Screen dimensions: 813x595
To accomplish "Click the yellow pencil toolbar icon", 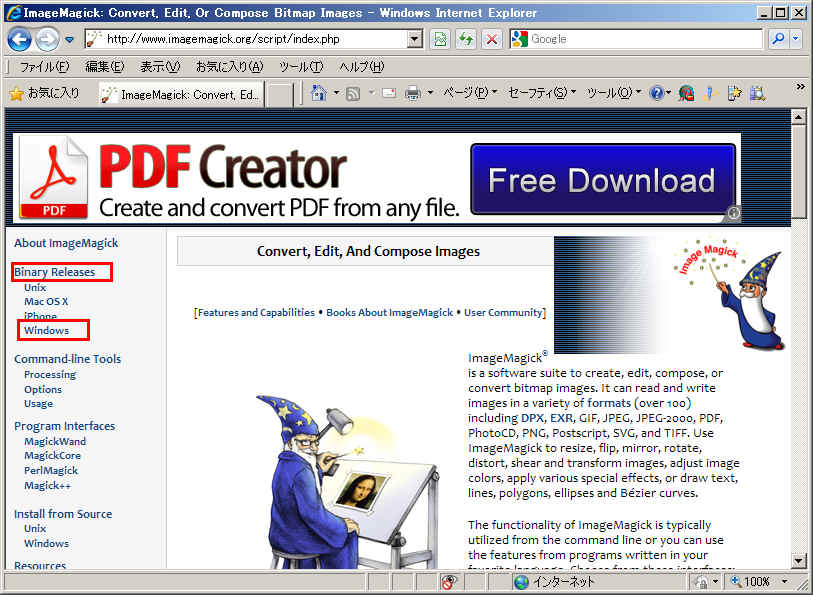I will (x=710, y=93).
